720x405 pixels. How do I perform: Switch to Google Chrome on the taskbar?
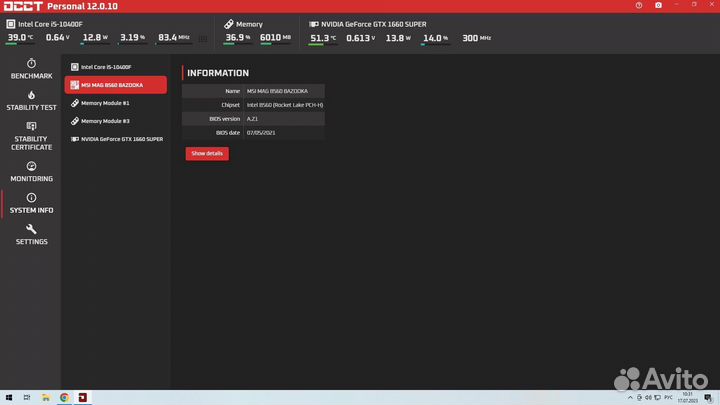click(x=64, y=398)
